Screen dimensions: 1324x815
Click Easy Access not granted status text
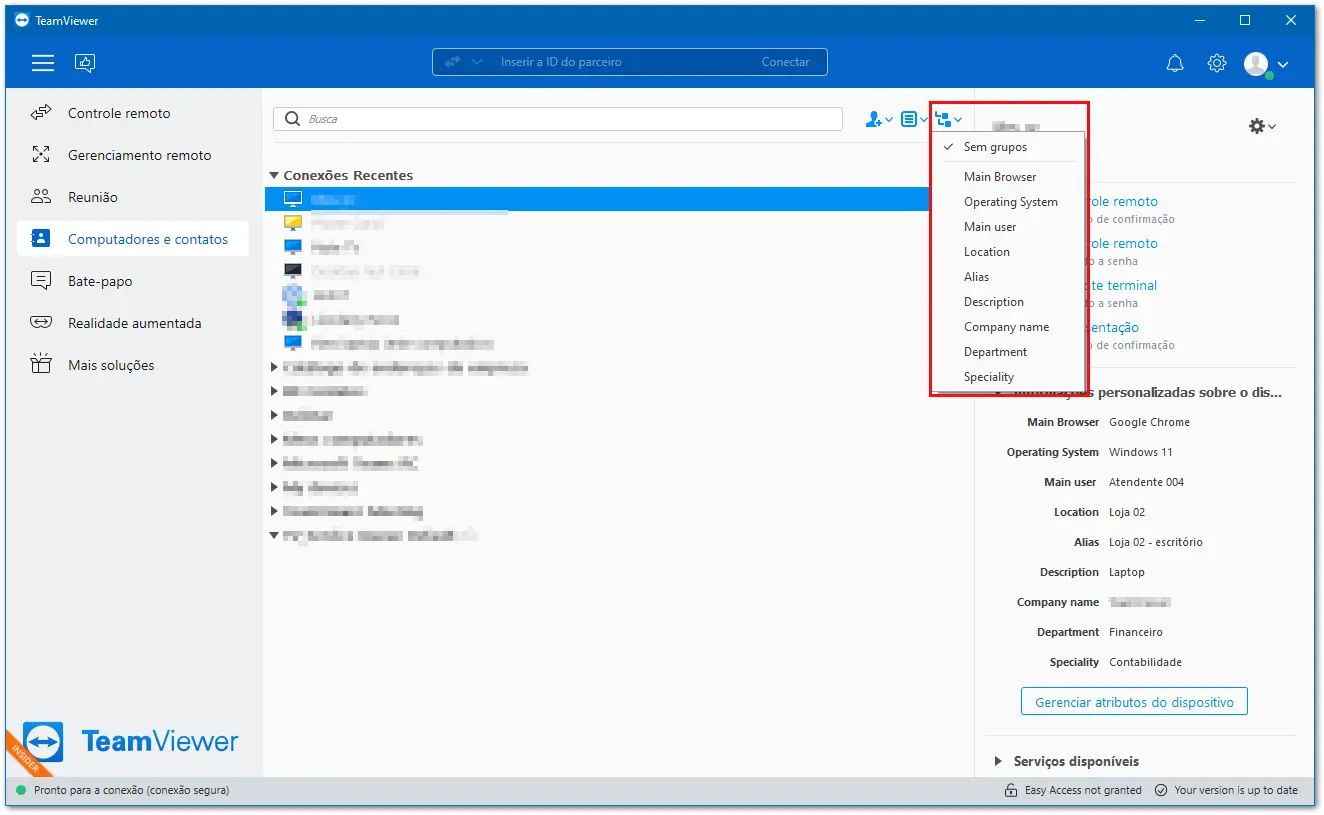1083,790
